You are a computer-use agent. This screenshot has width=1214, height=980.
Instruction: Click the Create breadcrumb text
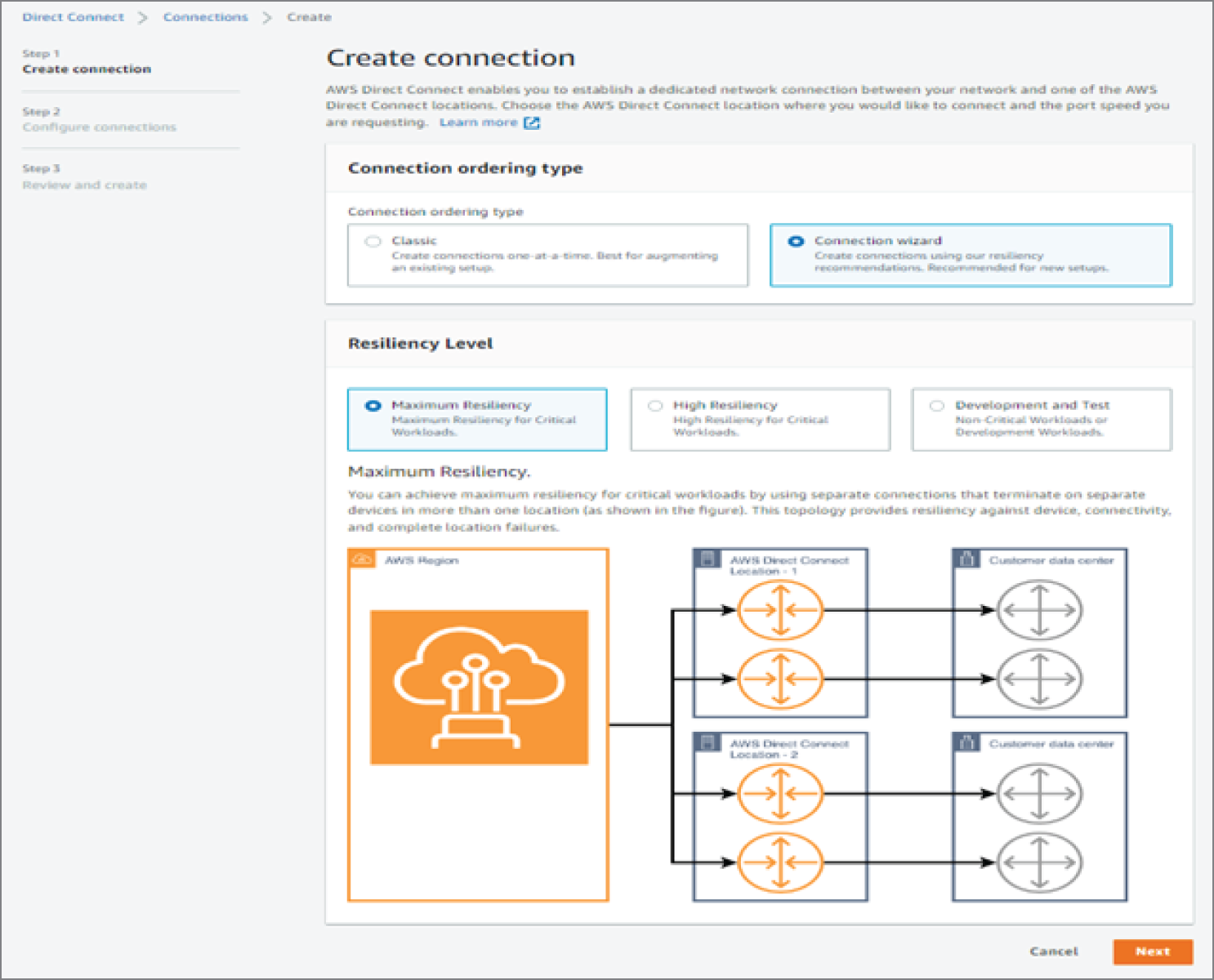[x=309, y=17]
